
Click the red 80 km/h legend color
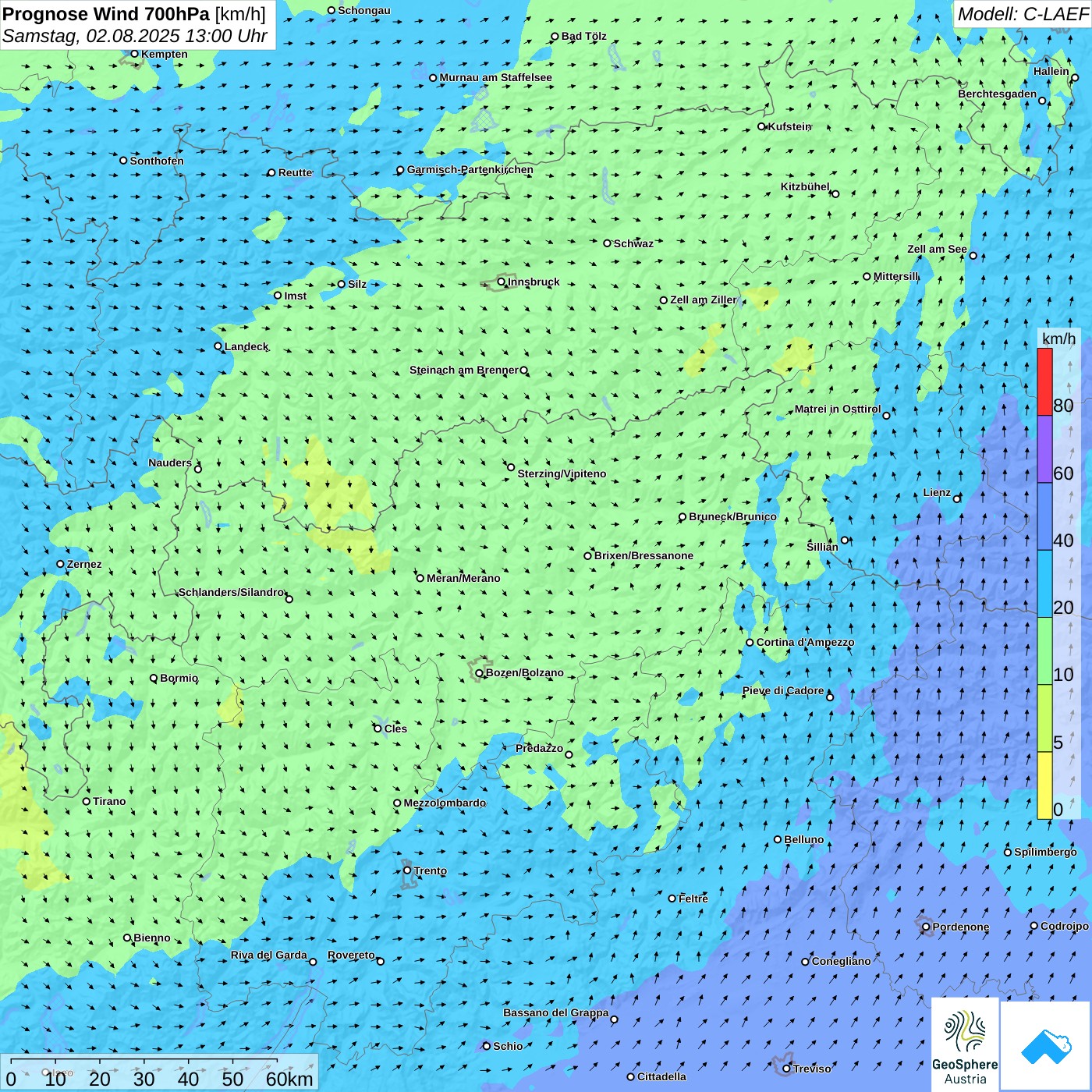tap(1044, 381)
